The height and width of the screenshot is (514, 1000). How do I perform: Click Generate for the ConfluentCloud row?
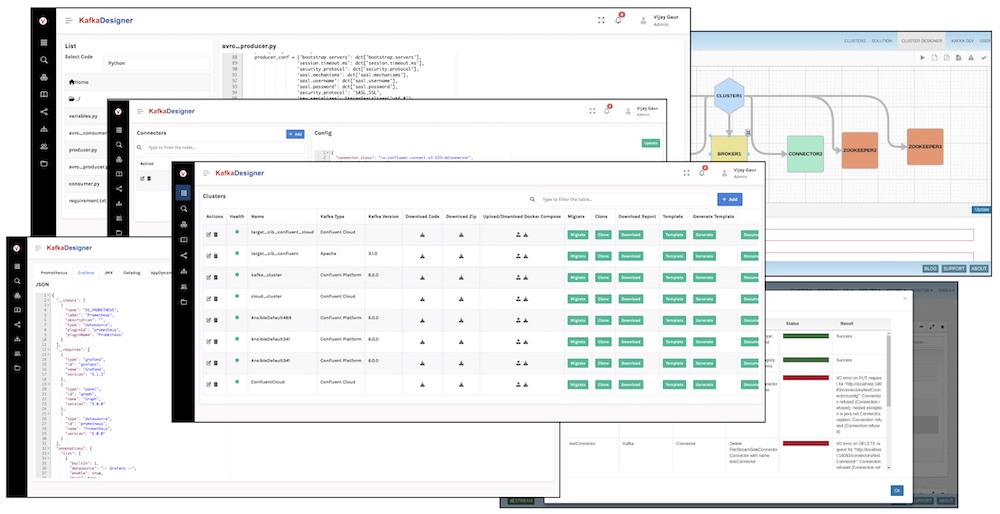point(704,385)
